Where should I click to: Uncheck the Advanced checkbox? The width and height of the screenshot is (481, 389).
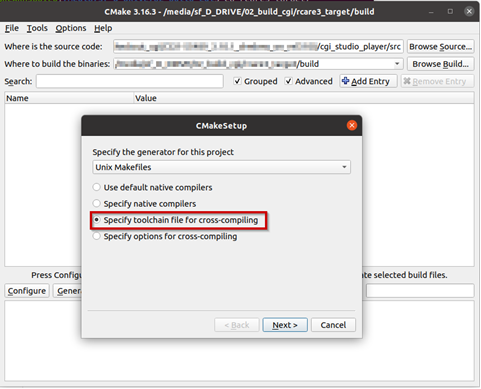click(x=288, y=81)
